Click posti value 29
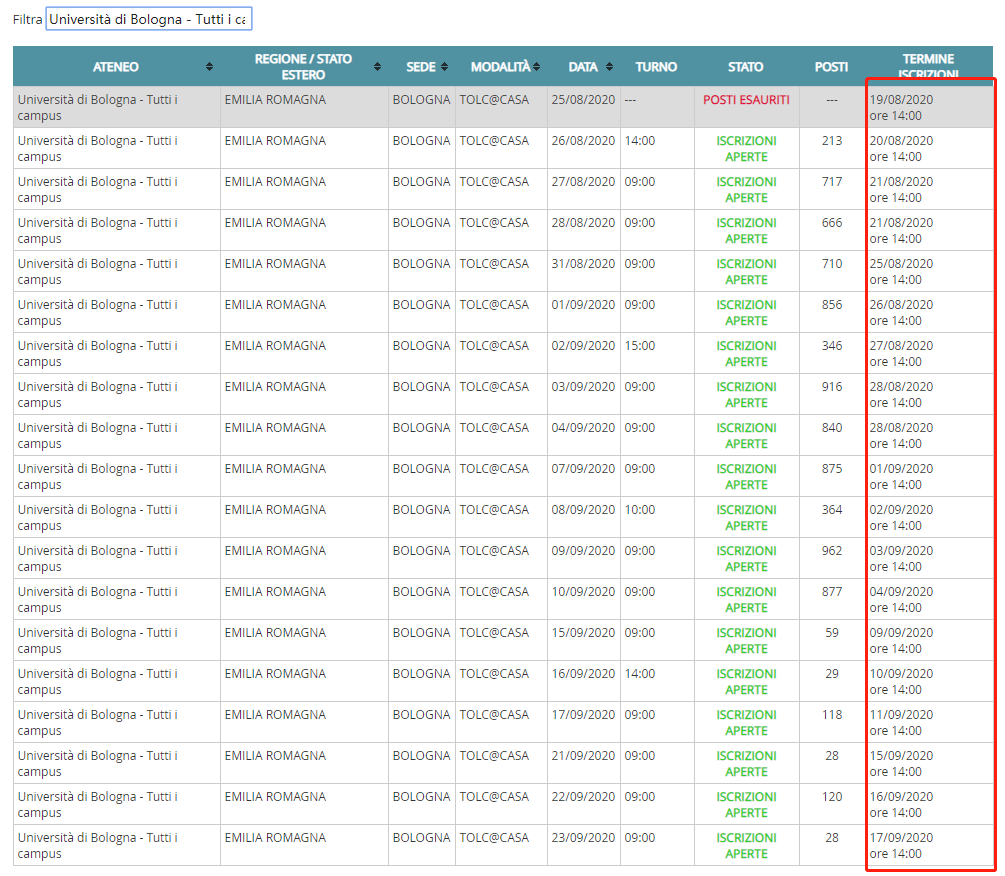Image resolution: width=1005 pixels, height=876 pixels. pyautogui.click(x=832, y=674)
